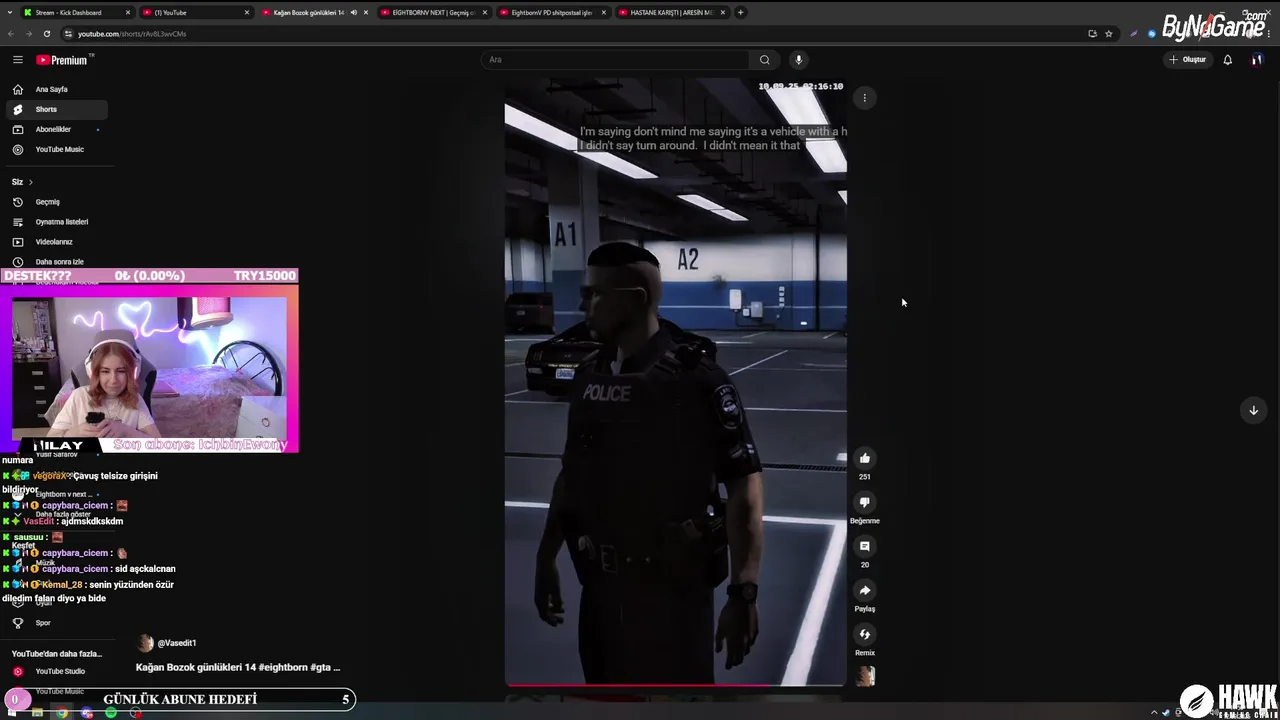Open the purple feather extension icon
The width and height of the screenshot is (1280, 720).
tap(1134, 34)
